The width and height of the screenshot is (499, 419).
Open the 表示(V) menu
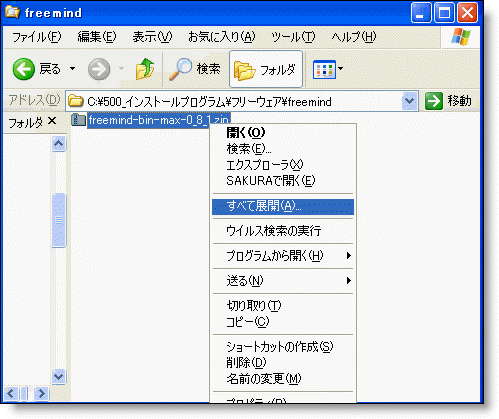tap(152, 37)
